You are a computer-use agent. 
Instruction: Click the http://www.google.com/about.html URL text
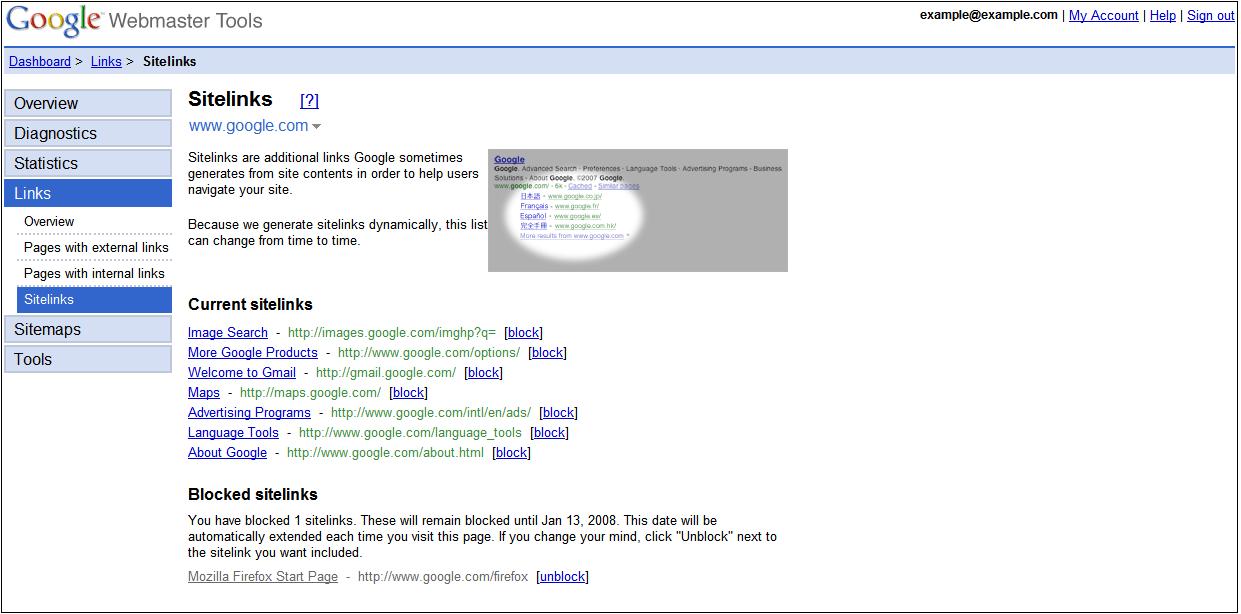click(x=385, y=453)
